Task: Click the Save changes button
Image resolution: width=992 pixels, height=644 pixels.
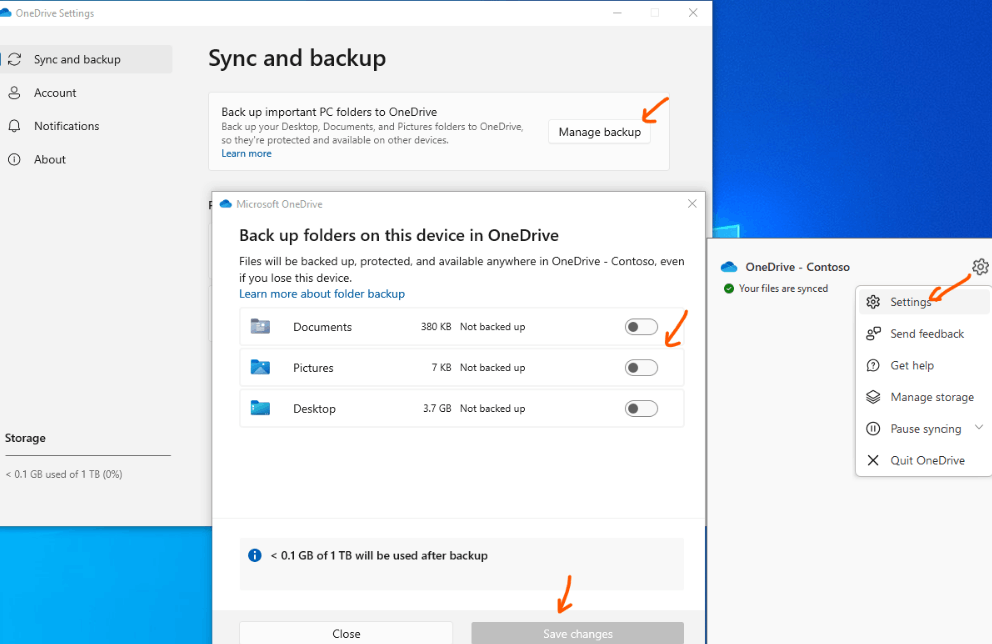Action: (x=578, y=633)
